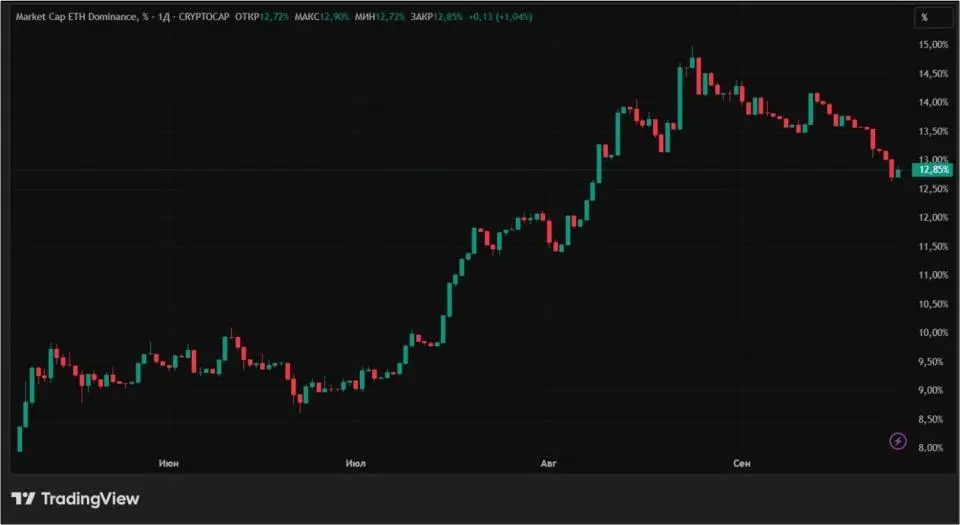Click the +0,13 (+1,04%) change value
The width and height of the screenshot is (960, 525).
[500, 17]
